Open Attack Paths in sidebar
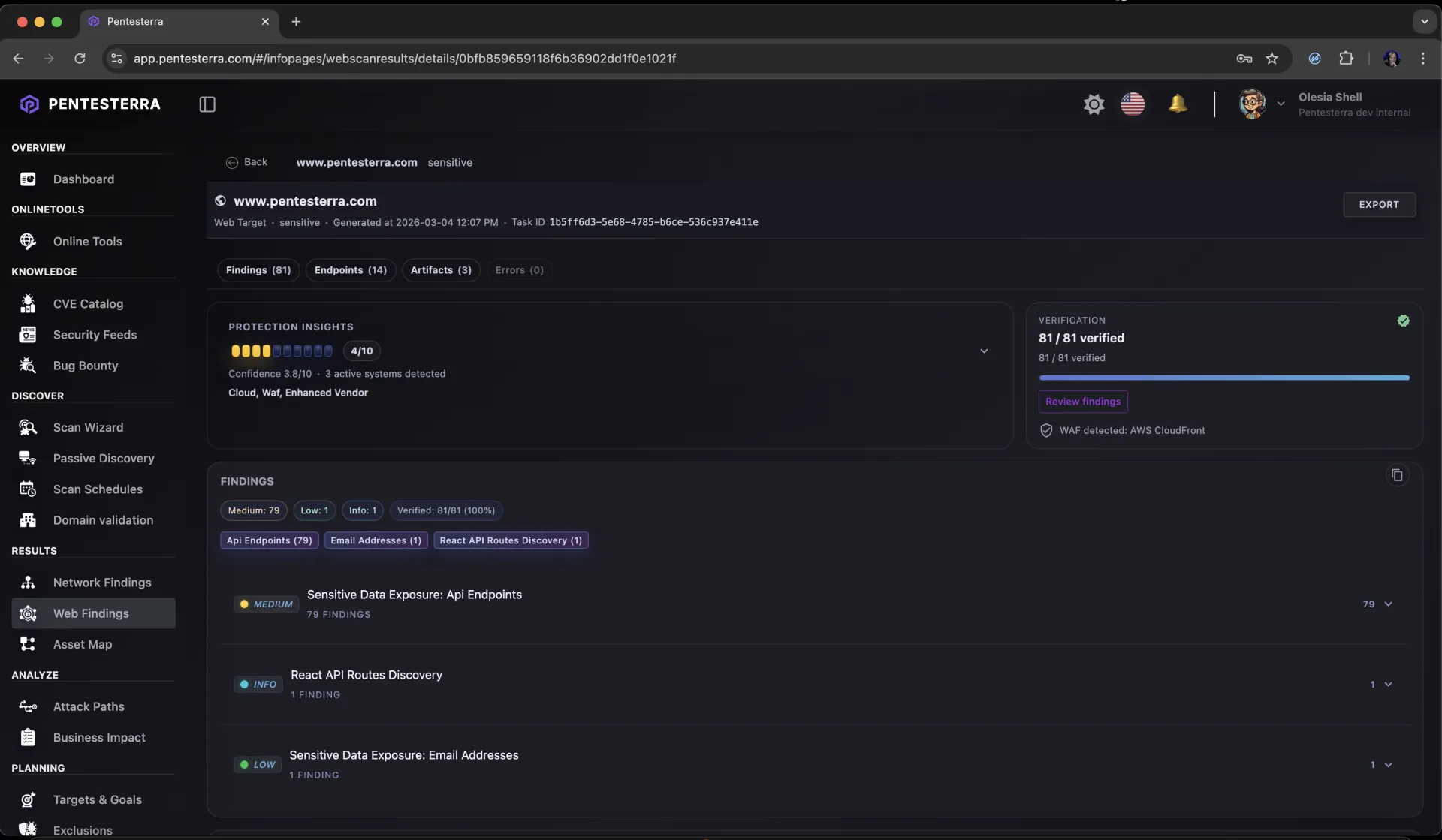The height and width of the screenshot is (840, 1442). (x=89, y=706)
